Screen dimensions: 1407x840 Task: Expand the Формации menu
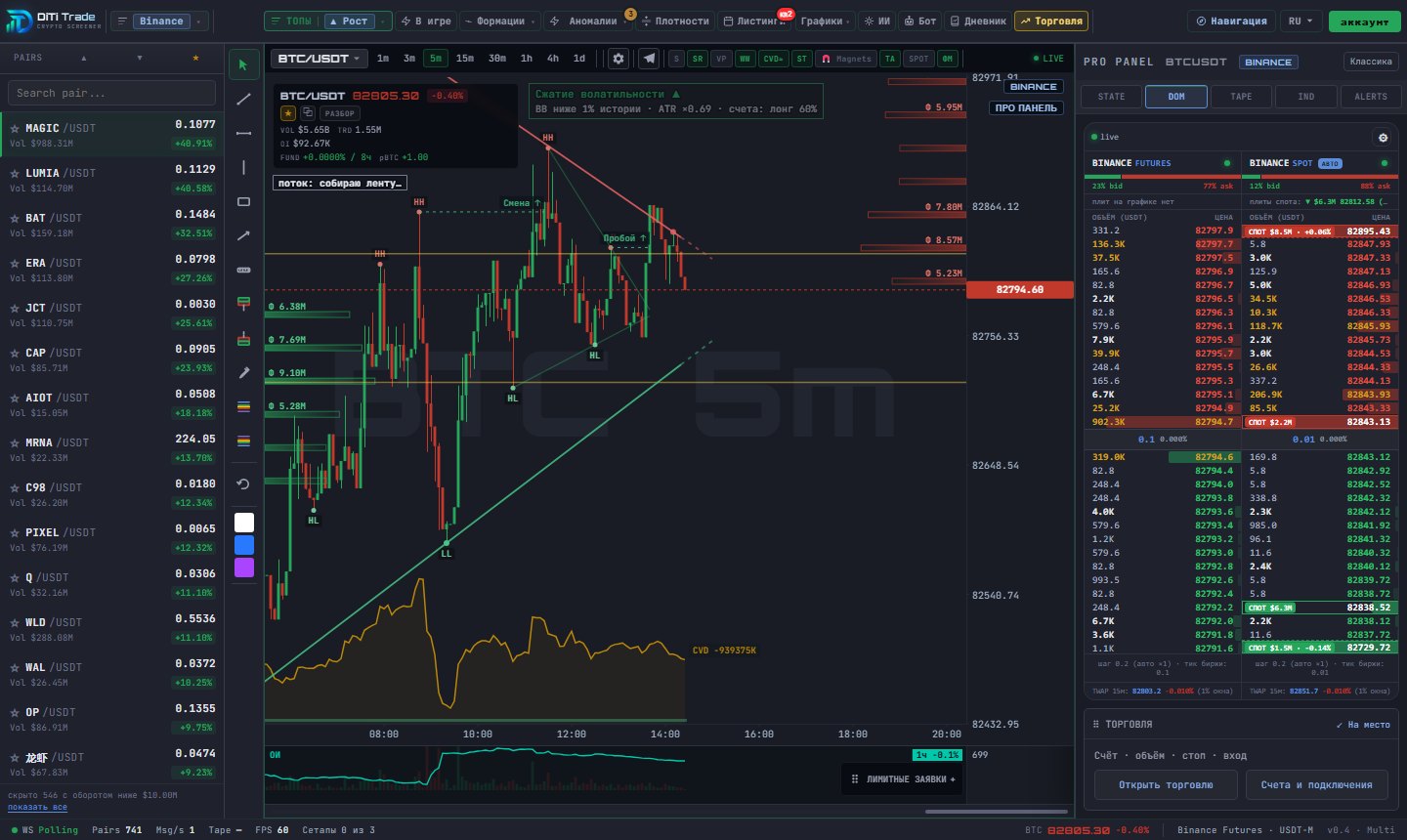coord(500,21)
